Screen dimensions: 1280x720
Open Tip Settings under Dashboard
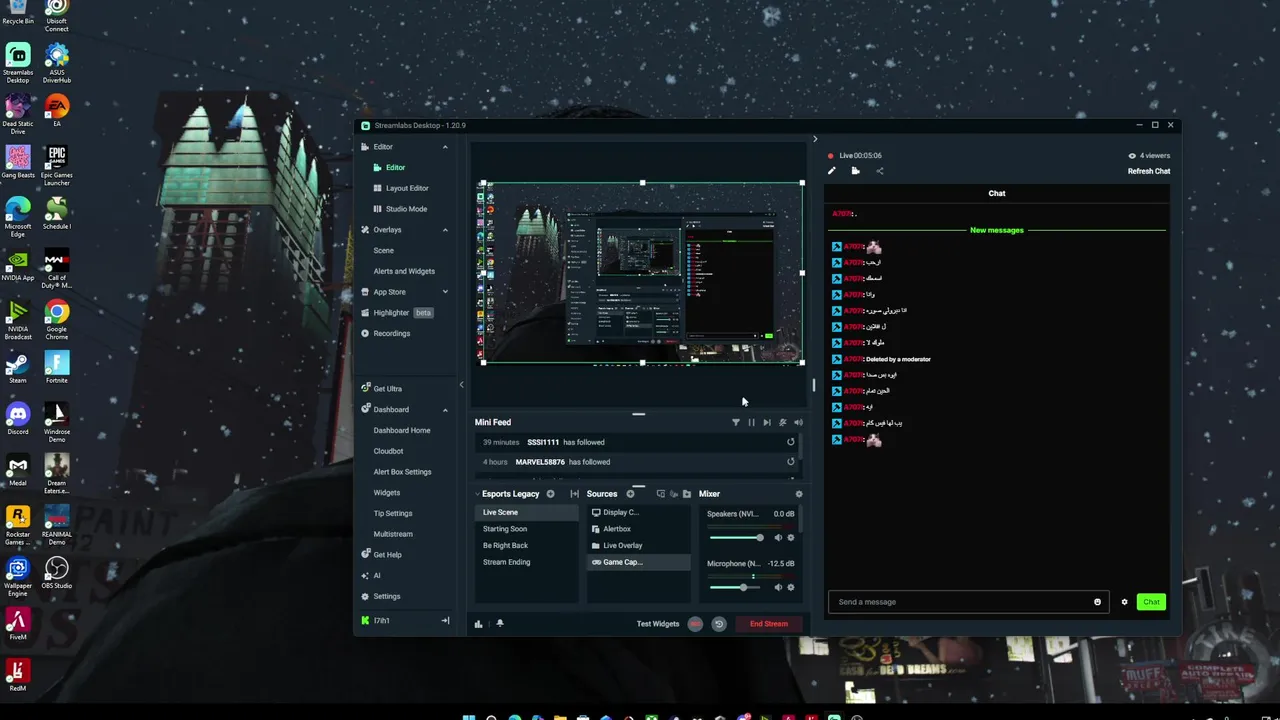393,513
